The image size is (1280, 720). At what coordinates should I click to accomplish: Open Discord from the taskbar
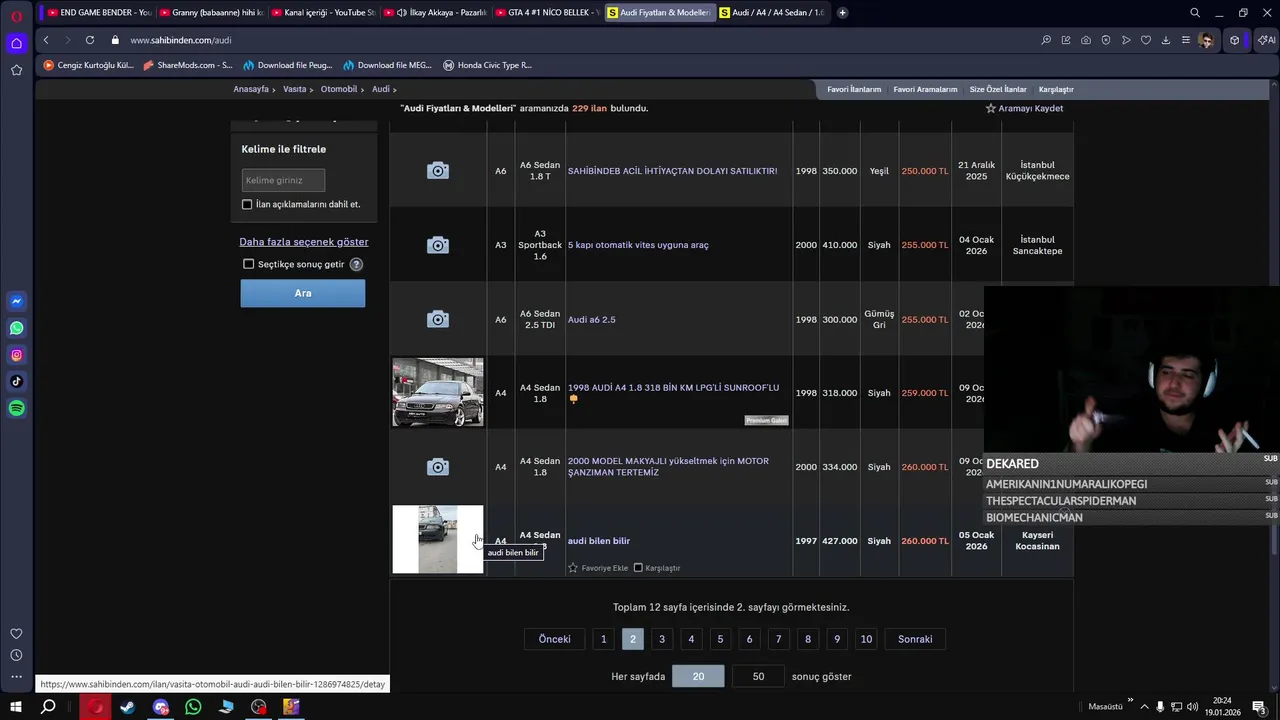point(161,707)
